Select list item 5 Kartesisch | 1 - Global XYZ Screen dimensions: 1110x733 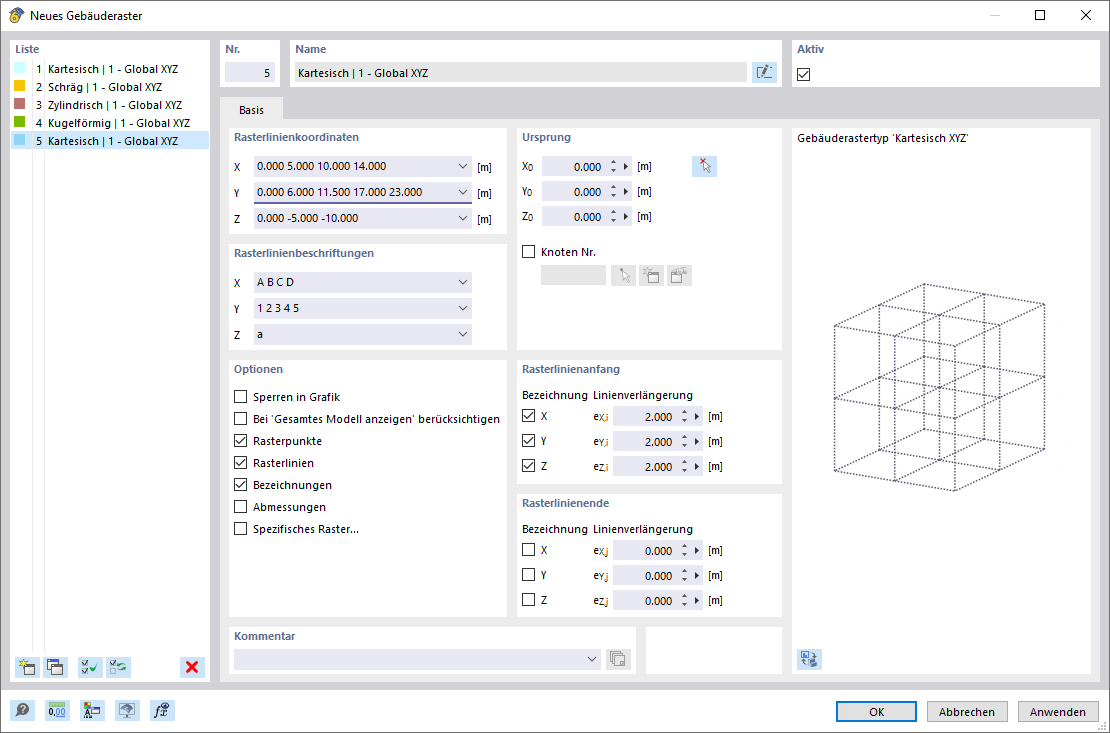click(110, 141)
